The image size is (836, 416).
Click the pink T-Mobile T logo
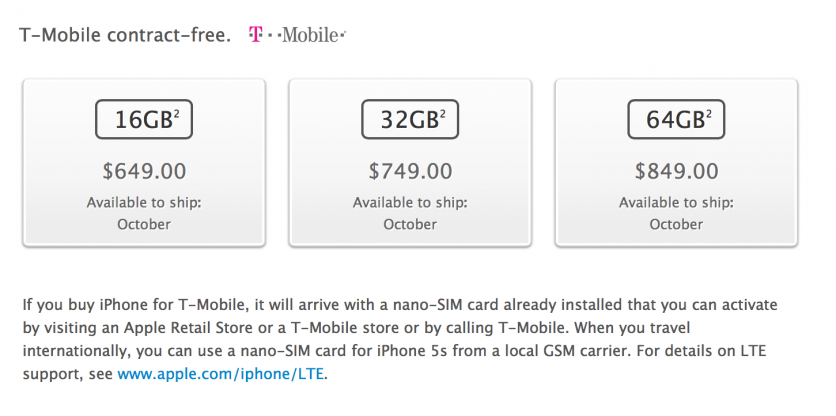click(x=255, y=35)
